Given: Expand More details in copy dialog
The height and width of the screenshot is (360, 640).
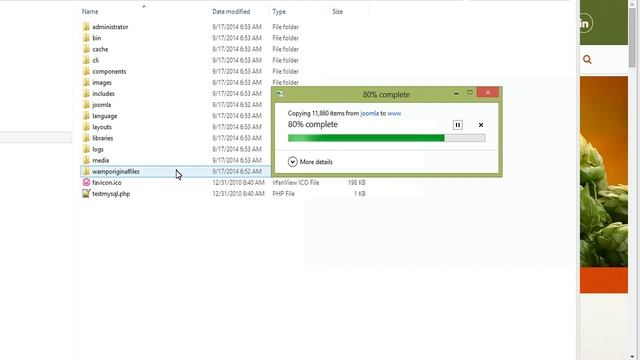Looking at the screenshot, I should click(310, 162).
